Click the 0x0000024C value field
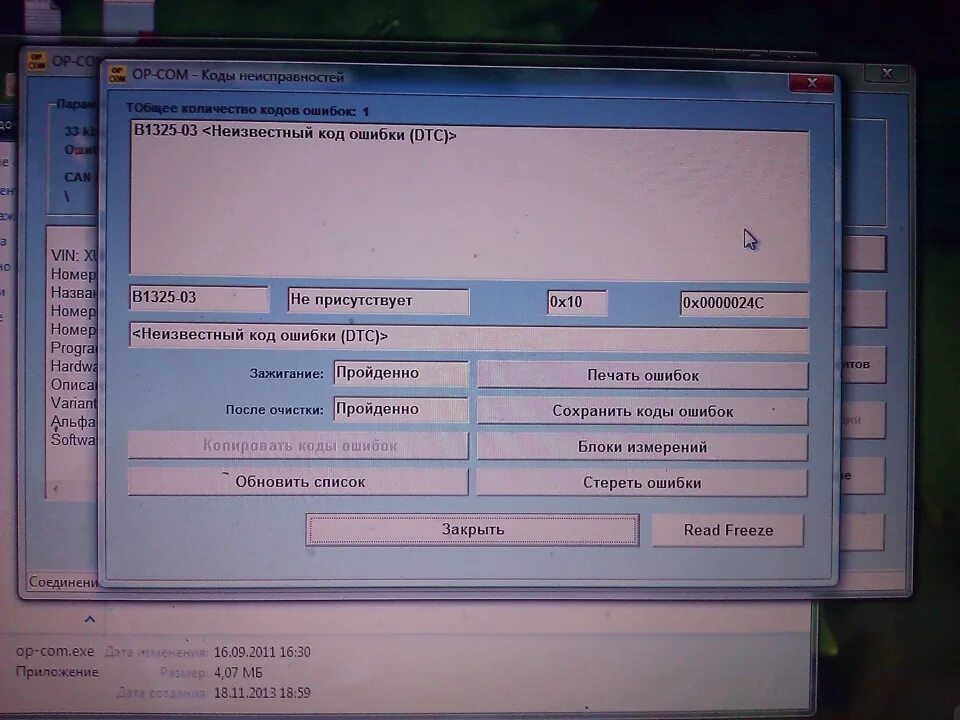The height and width of the screenshot is (720, 960). 744,303
